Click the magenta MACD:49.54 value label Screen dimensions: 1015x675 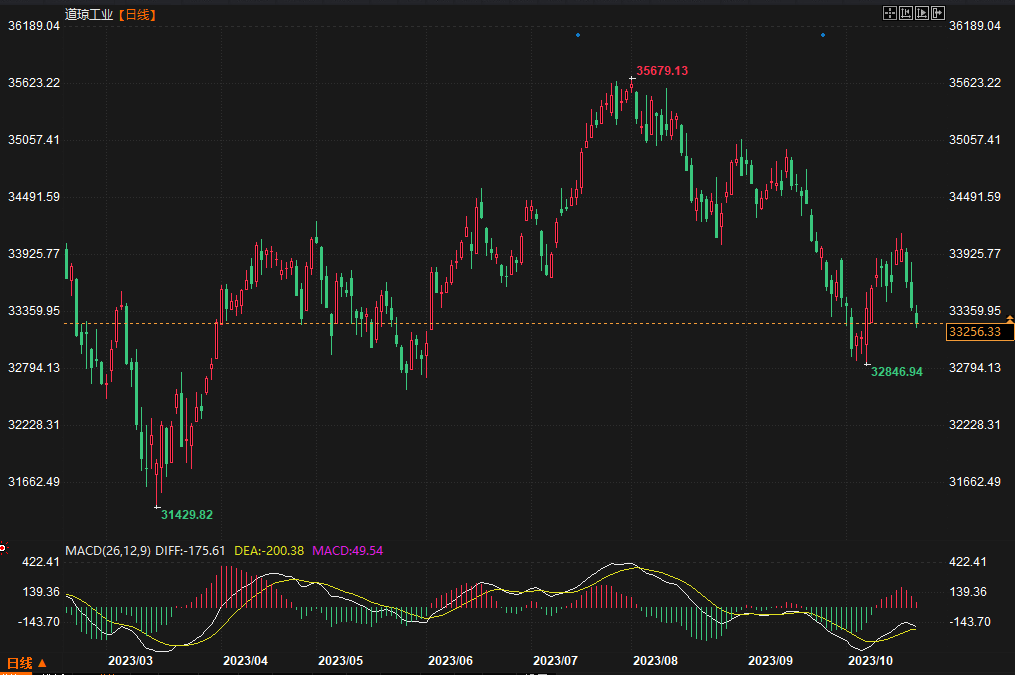(x=348, y=550)
